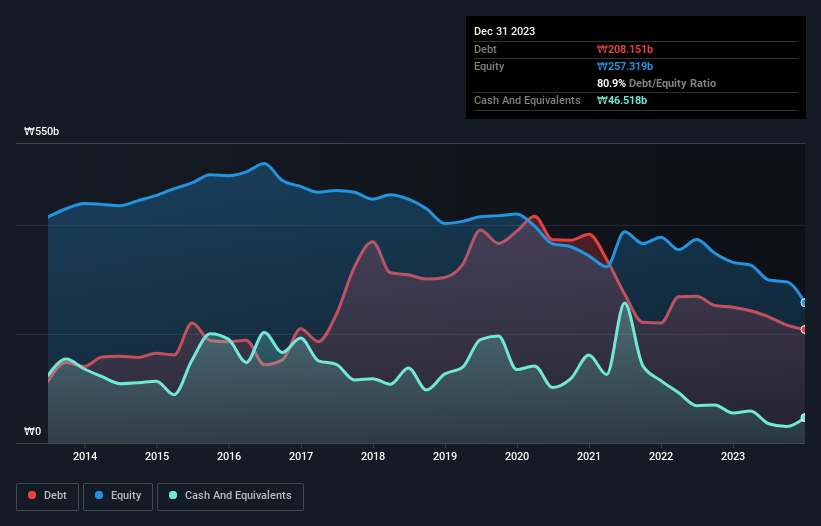The height and width of the screenshot is (526, 821).
Task: Click the 80.9% Debt/Equity Ratio text
Action: point(656,83)
